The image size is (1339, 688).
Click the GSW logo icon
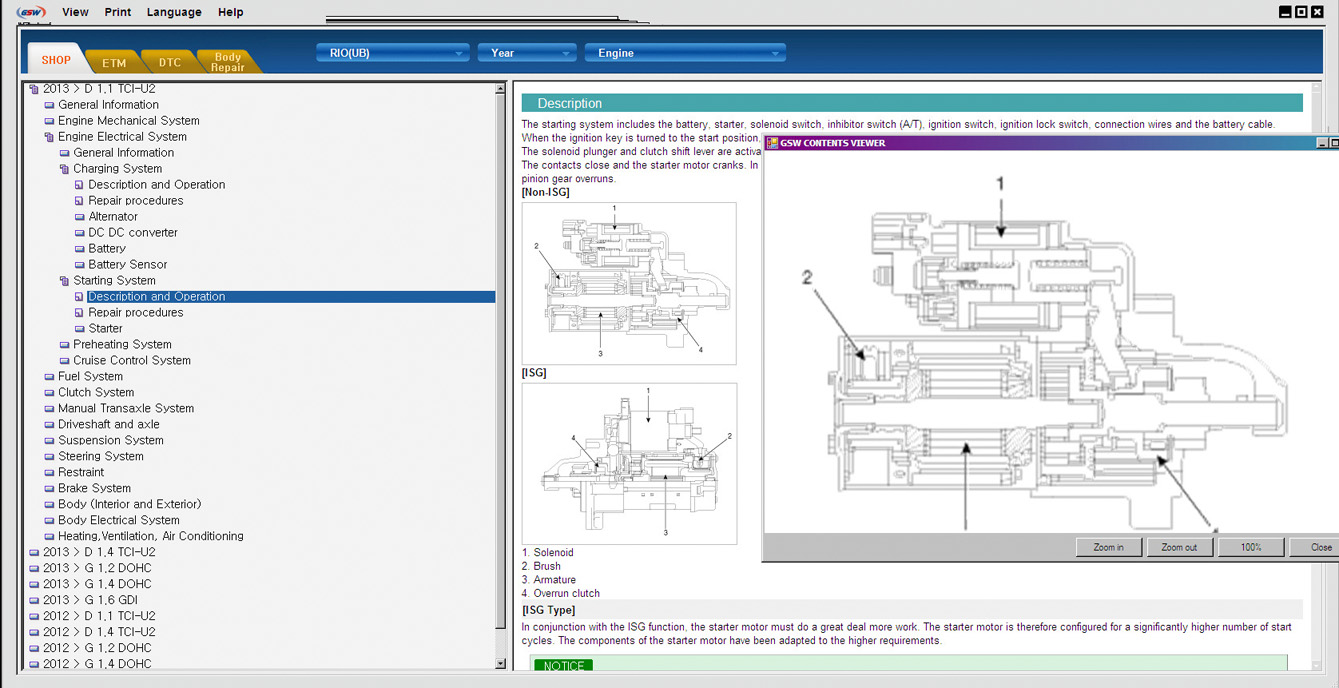coord(30,12)
